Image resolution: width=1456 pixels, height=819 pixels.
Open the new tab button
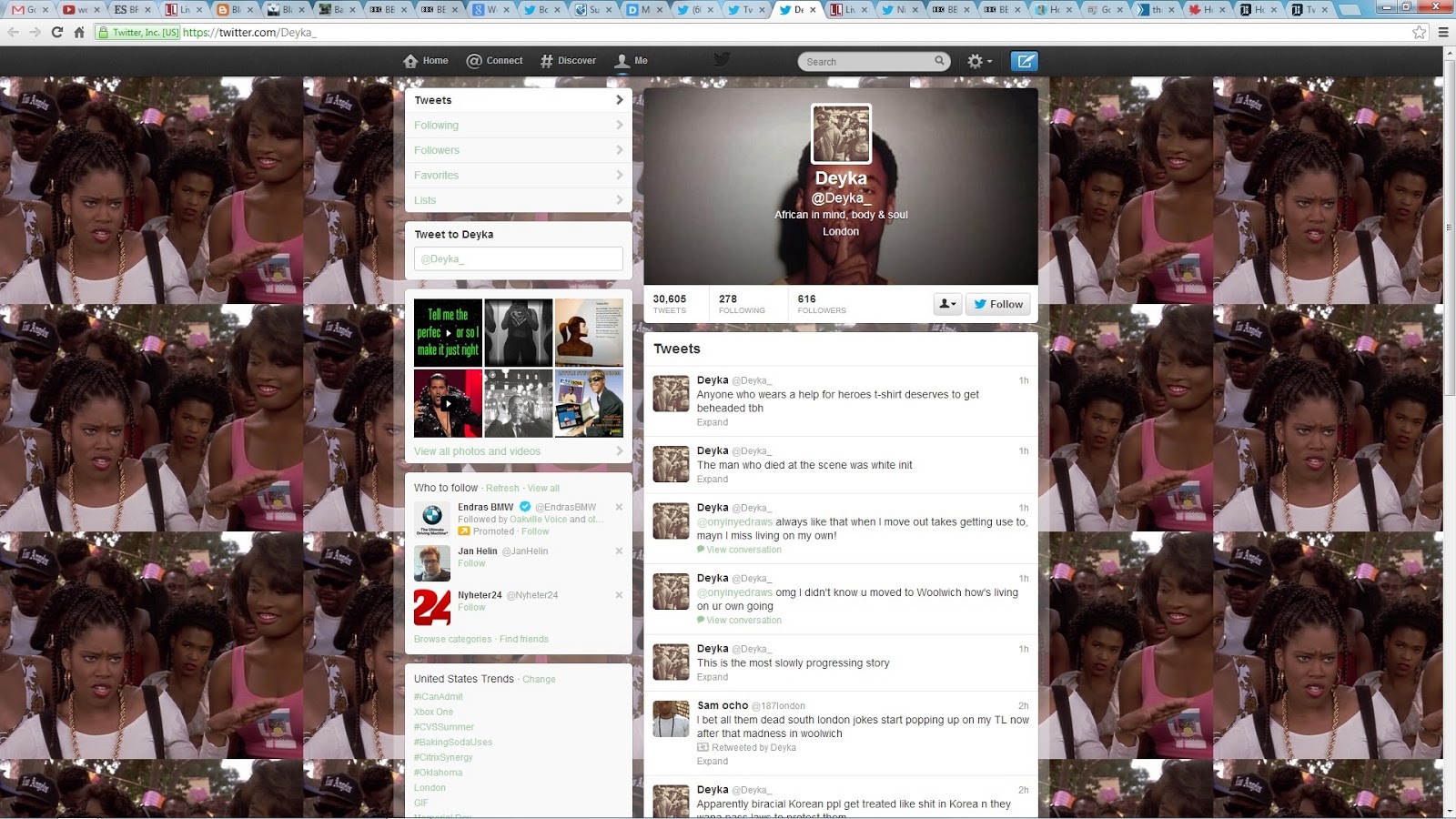[1350, 10]
